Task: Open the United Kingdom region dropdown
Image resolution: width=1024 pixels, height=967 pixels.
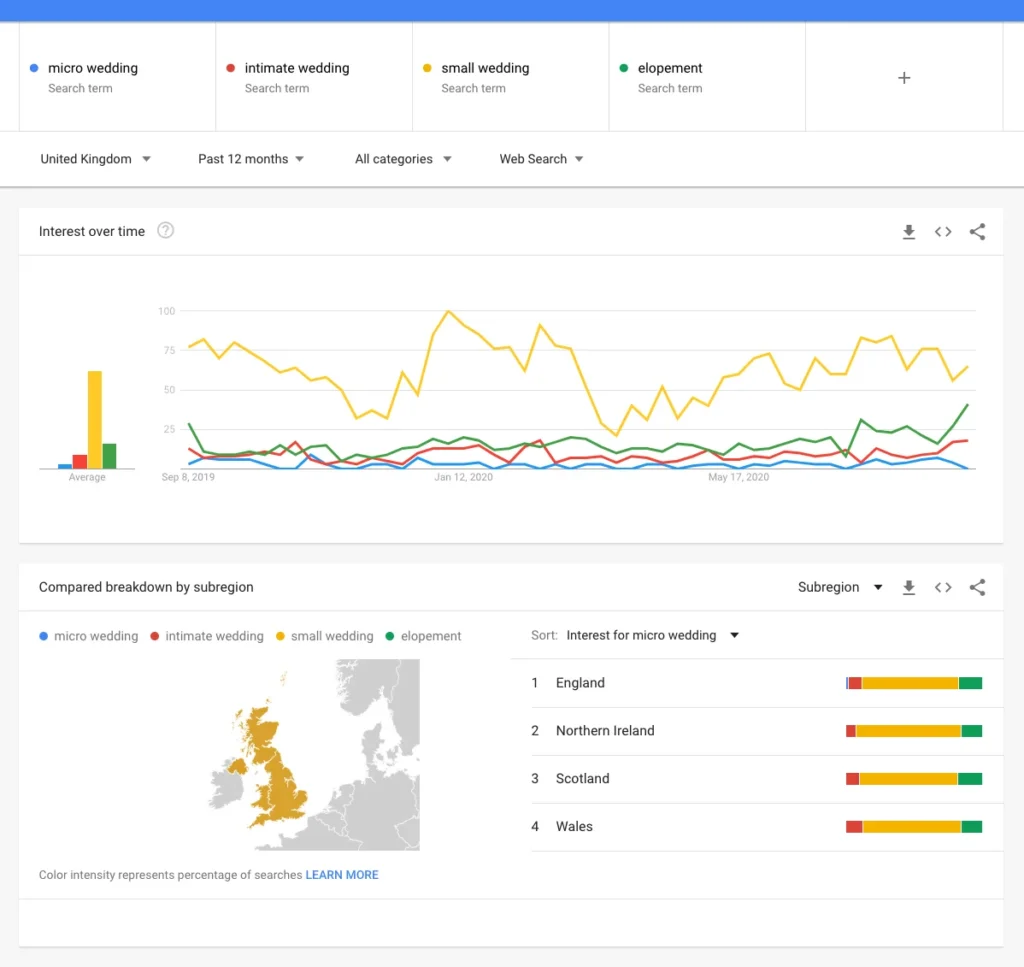Action: point(95,159)
